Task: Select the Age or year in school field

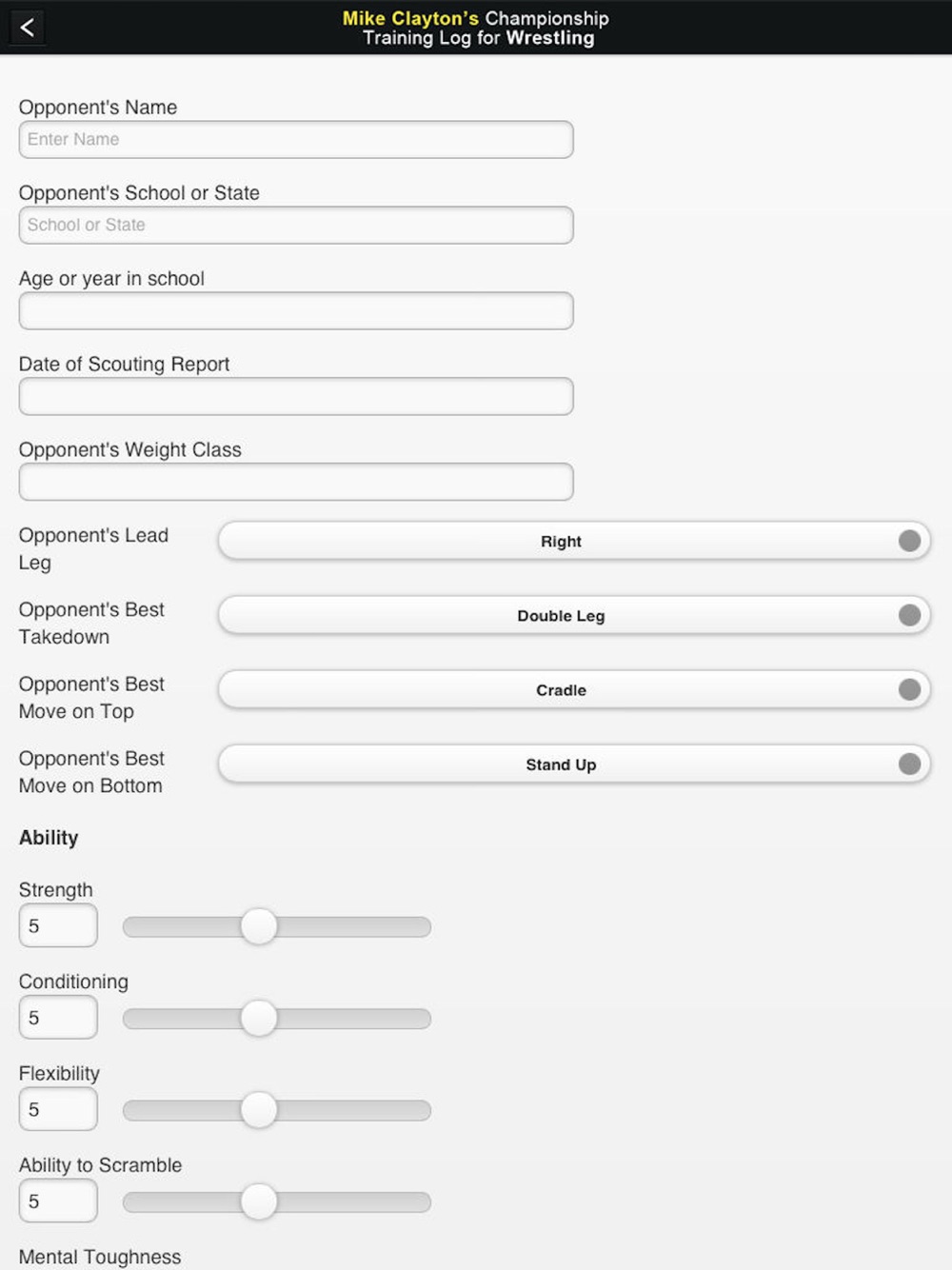Action: tap(296, 310)
